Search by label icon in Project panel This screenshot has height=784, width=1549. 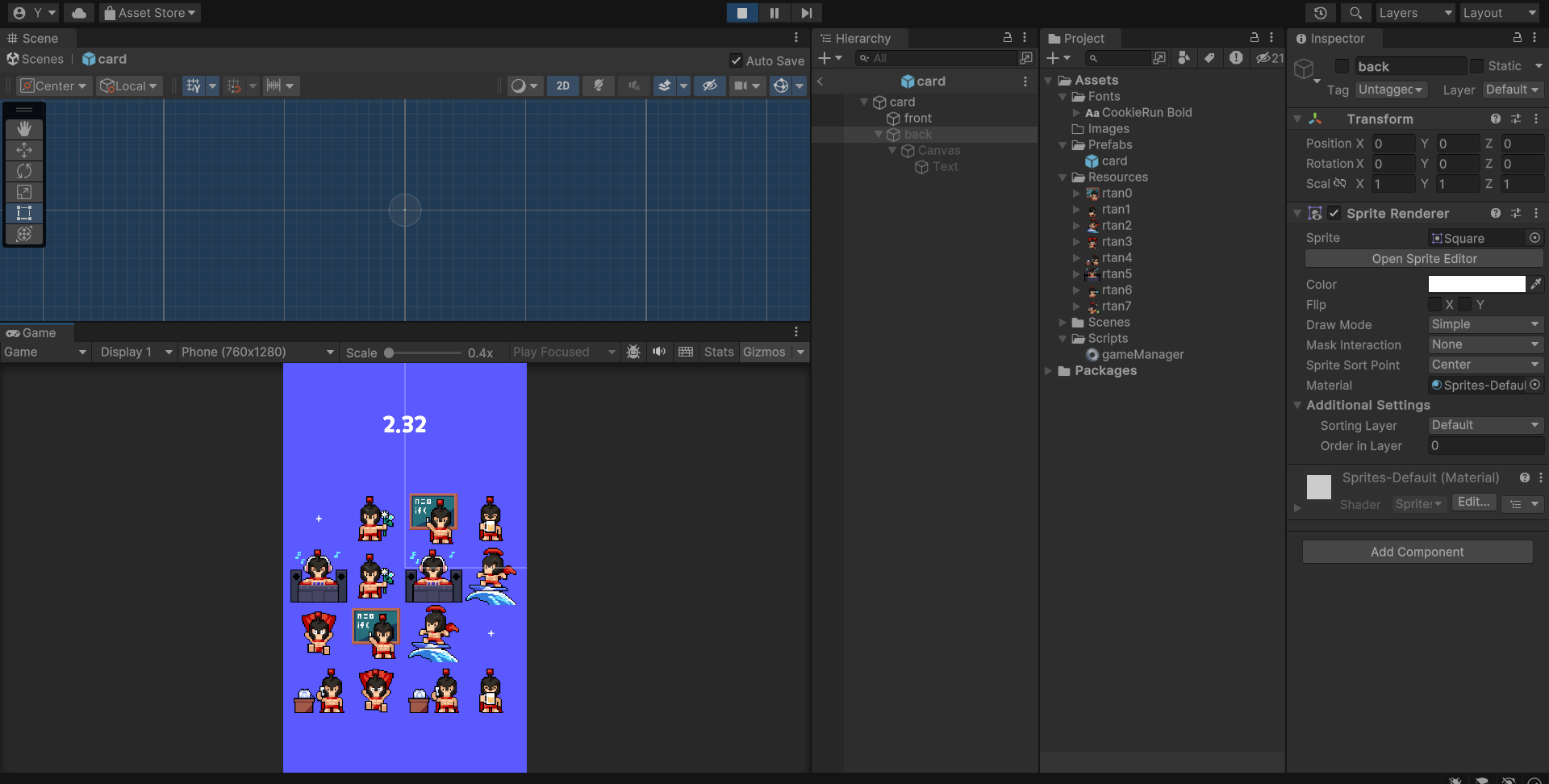click(x=1209, y=58)
